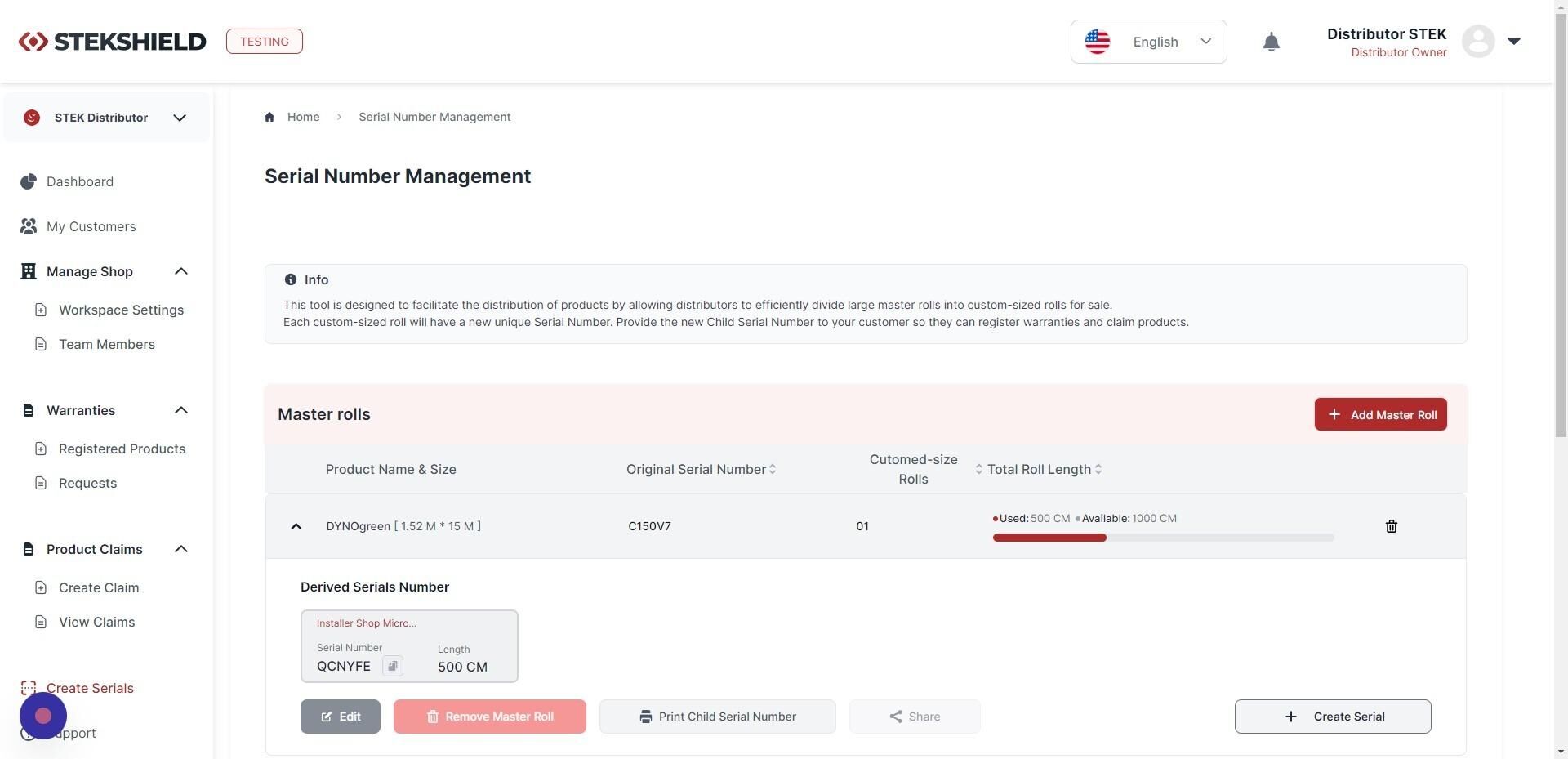
Task: Open warranty Requests
Action: click(88, 483)
